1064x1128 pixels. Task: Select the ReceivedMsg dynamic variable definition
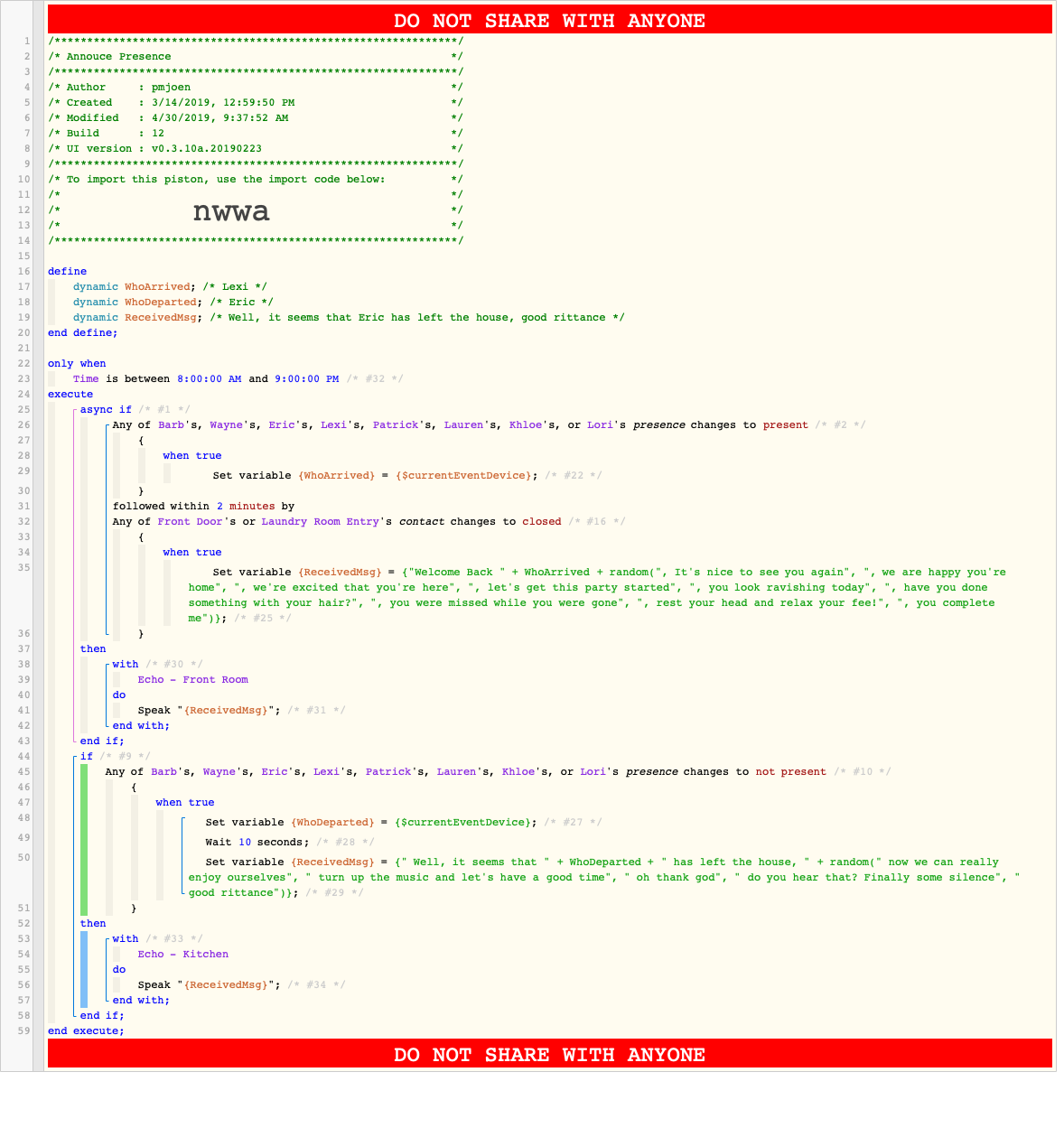click(x=349, y=317)
